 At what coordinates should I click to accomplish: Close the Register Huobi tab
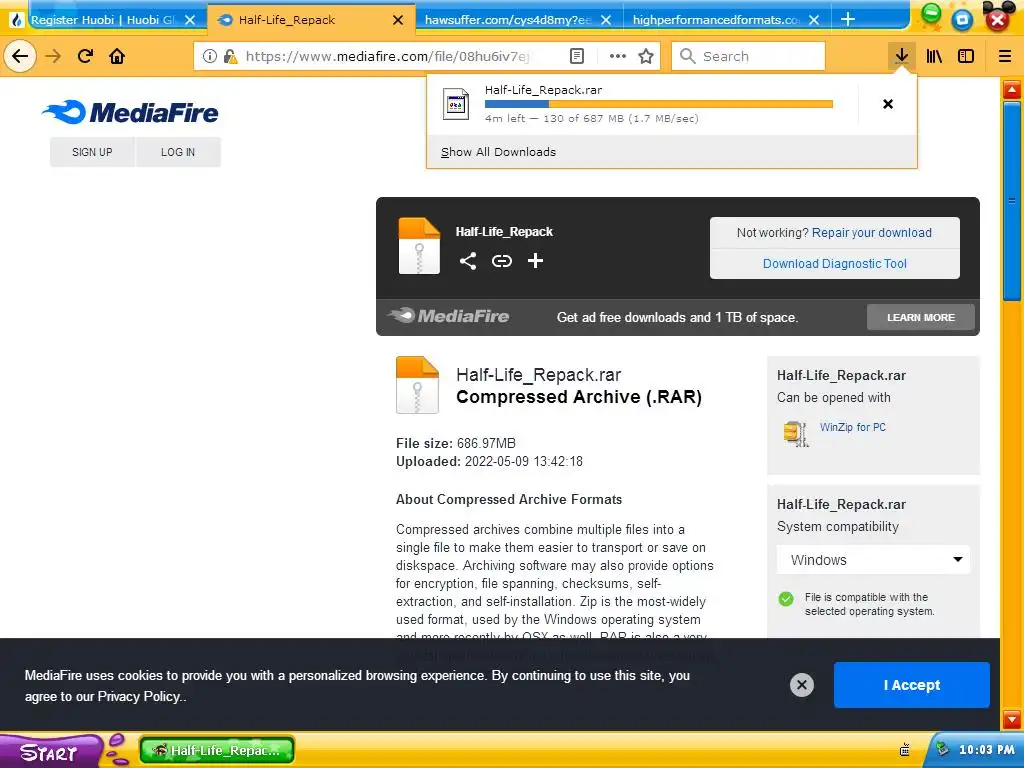(x=190, y=20)
